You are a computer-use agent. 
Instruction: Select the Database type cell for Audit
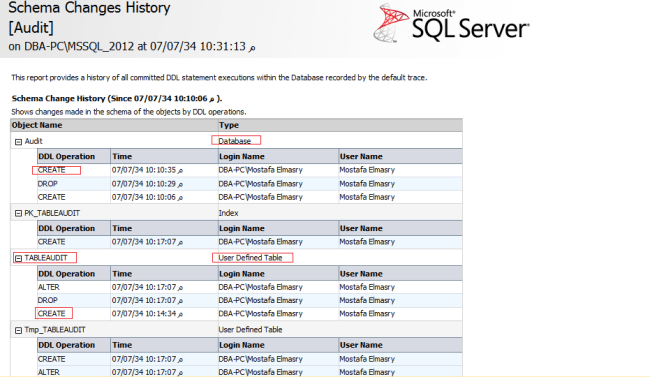235,141
